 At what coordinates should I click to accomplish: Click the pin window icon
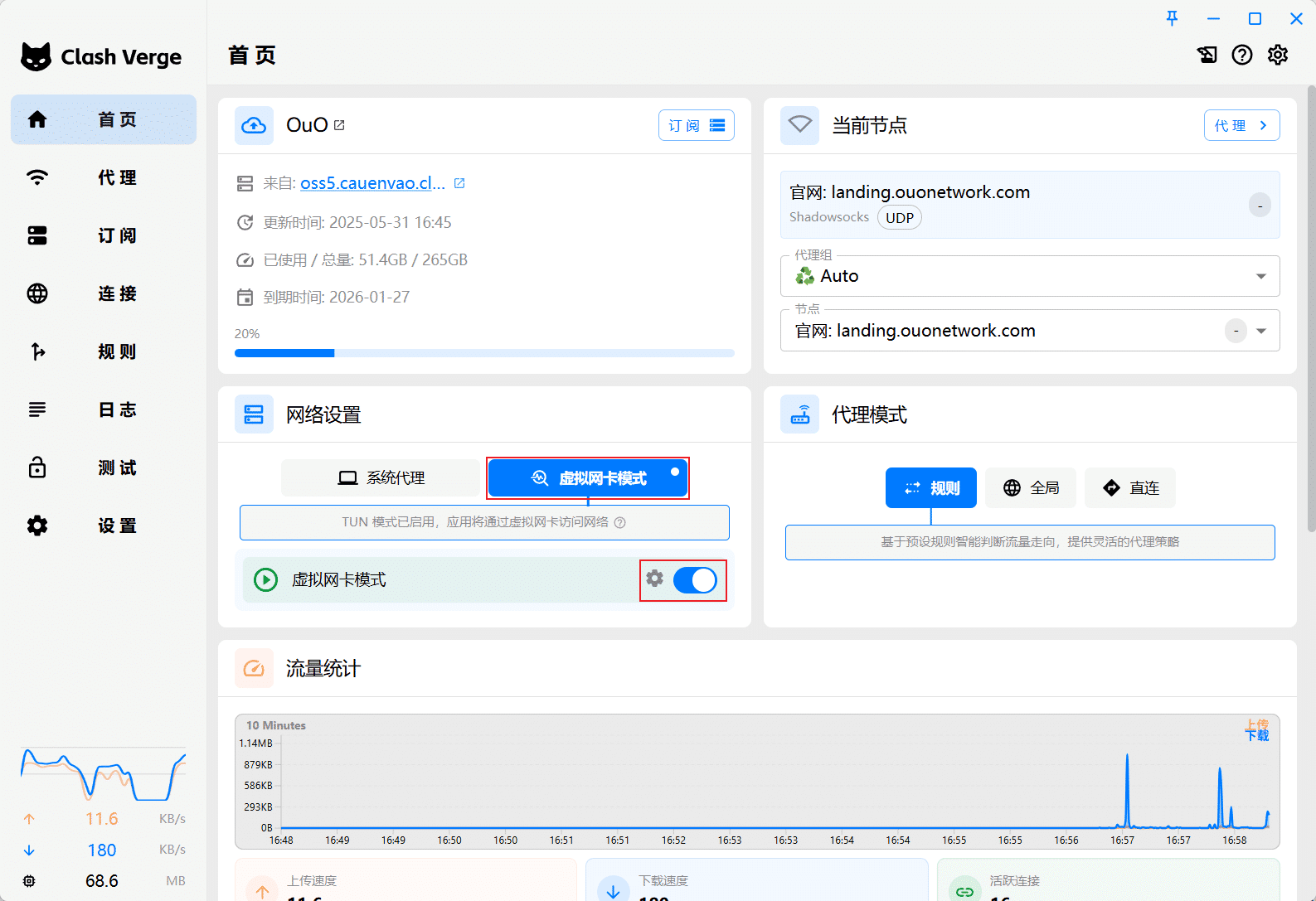coord(1172,18)
